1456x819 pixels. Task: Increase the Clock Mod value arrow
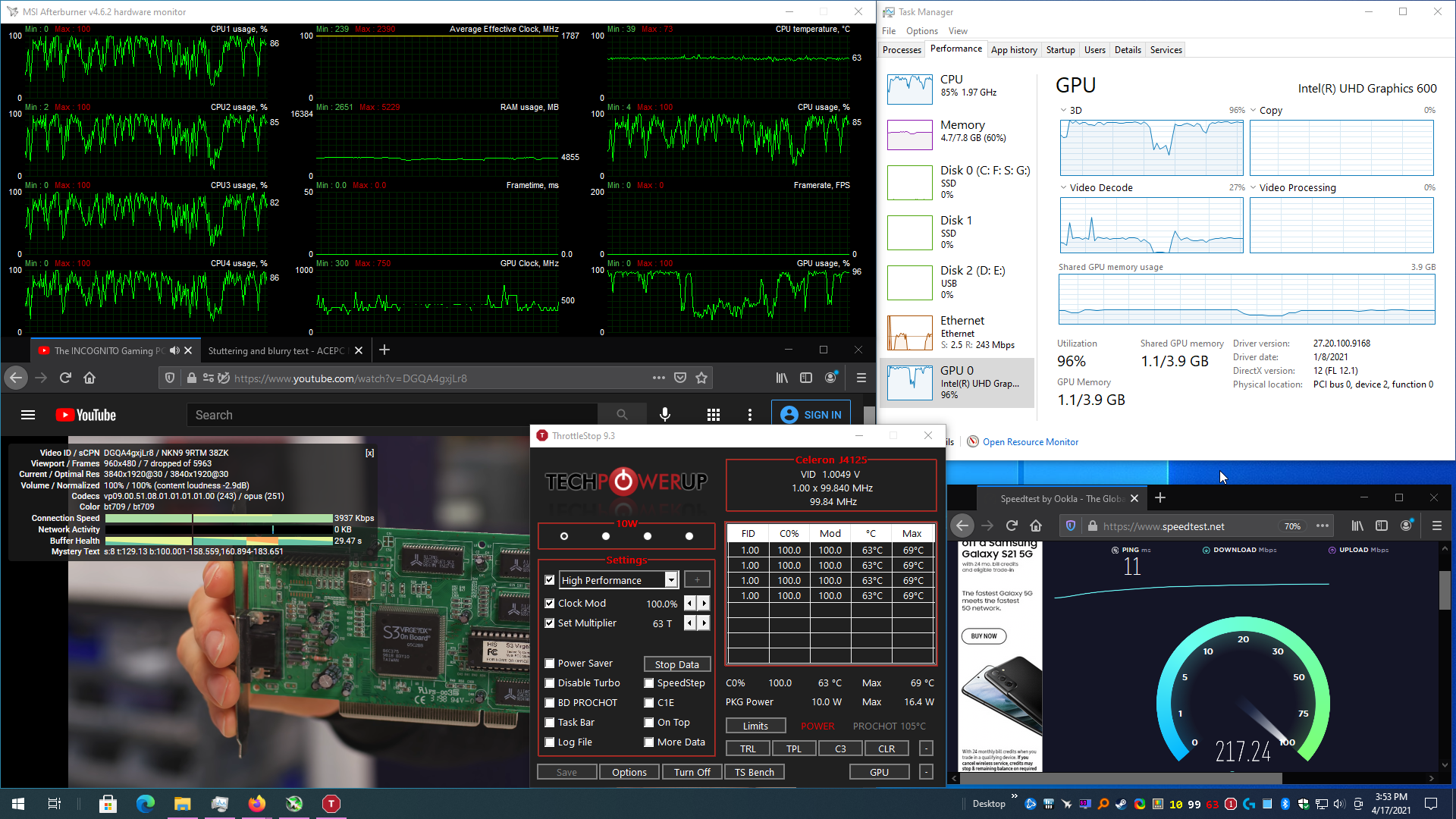click(x=704, y=604)
